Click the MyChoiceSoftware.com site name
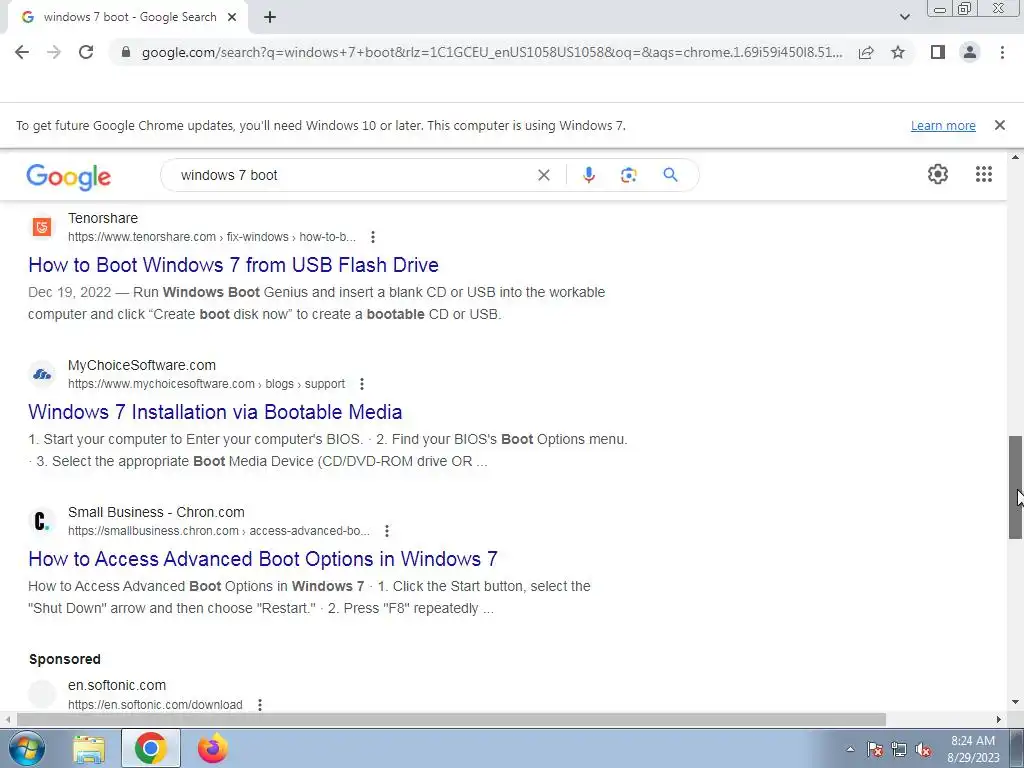The image size is (1024, 768). coord(142,365)
